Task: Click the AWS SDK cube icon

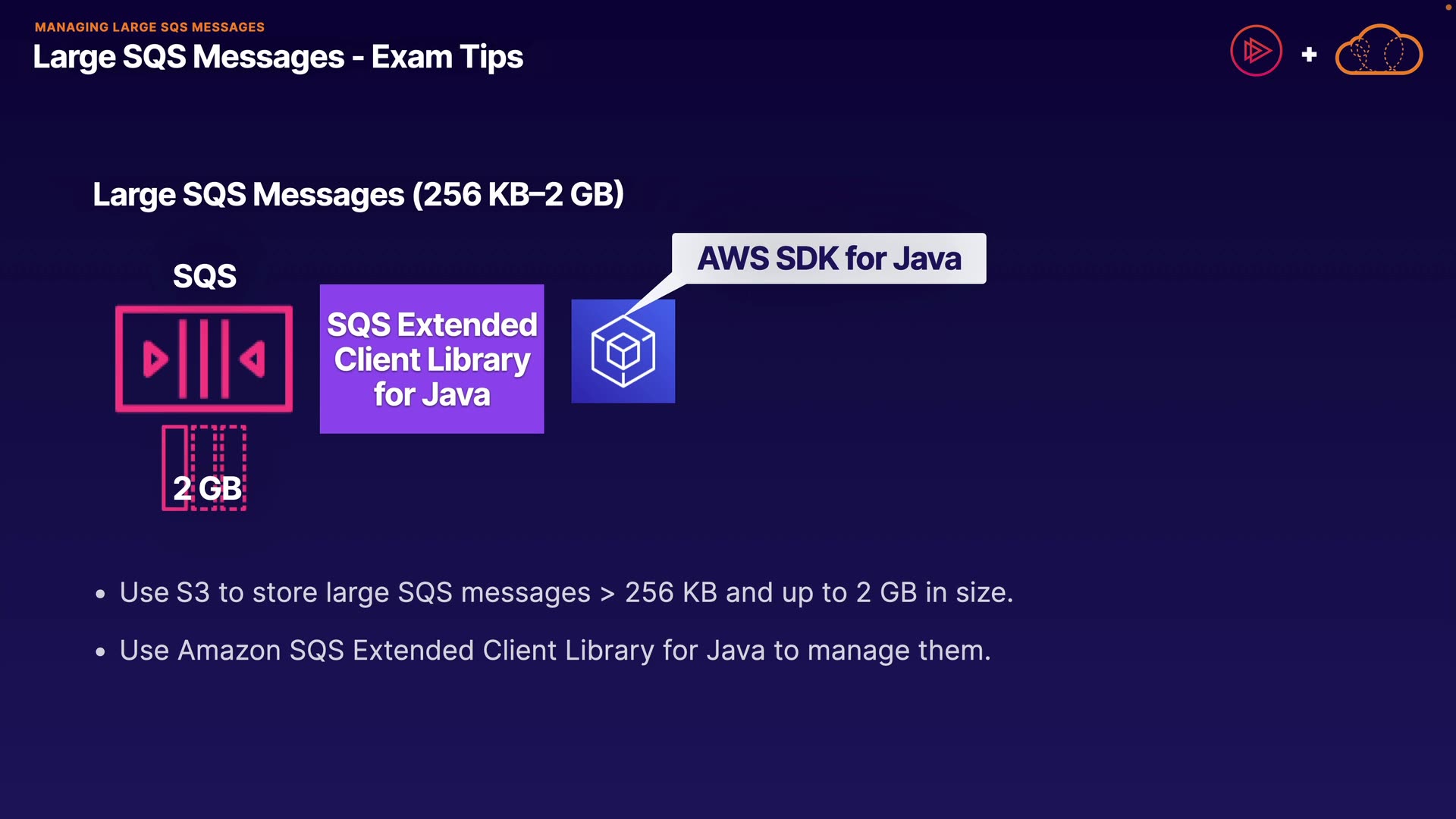Action: 623,351
